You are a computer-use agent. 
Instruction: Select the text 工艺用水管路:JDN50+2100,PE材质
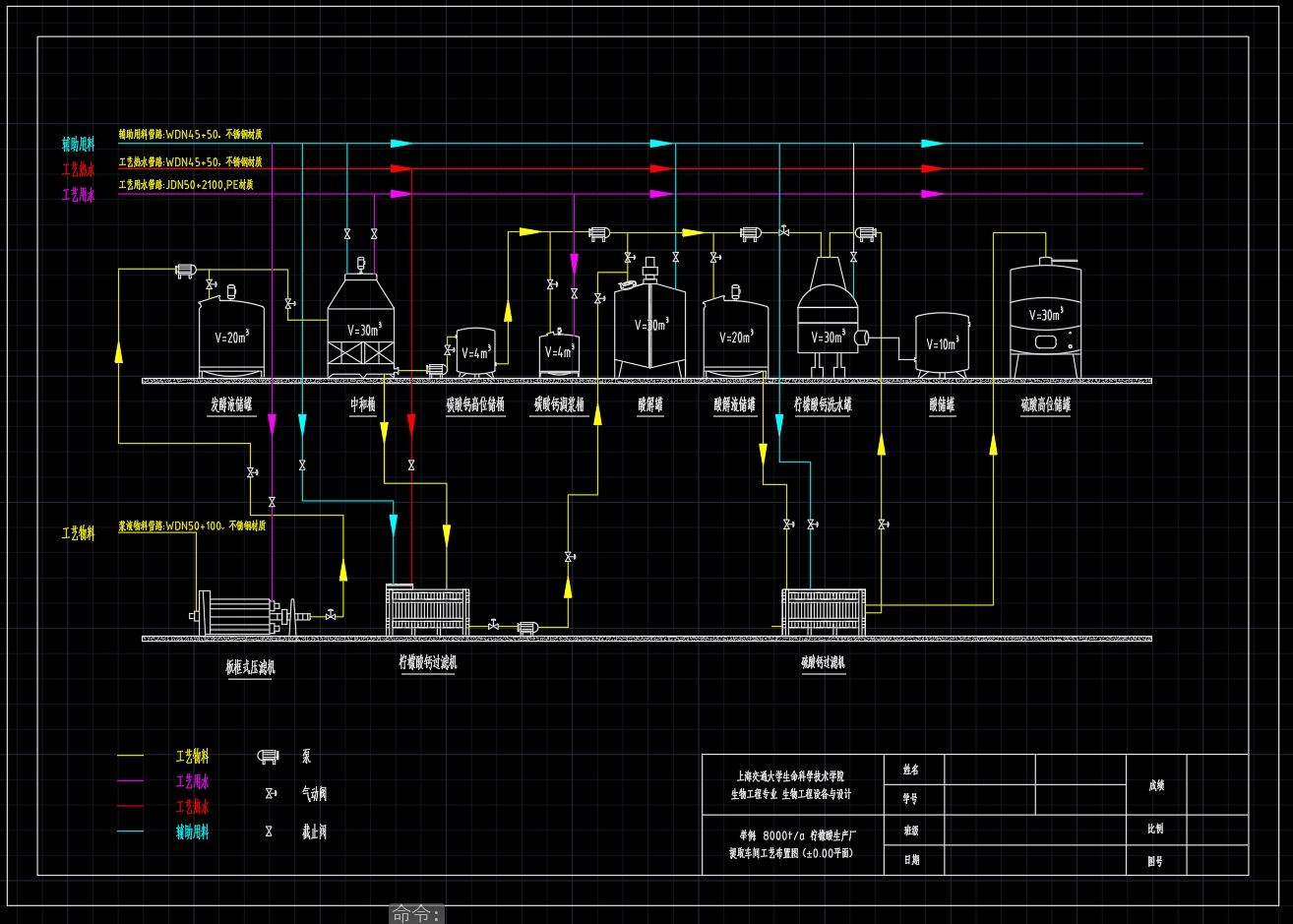186,185
